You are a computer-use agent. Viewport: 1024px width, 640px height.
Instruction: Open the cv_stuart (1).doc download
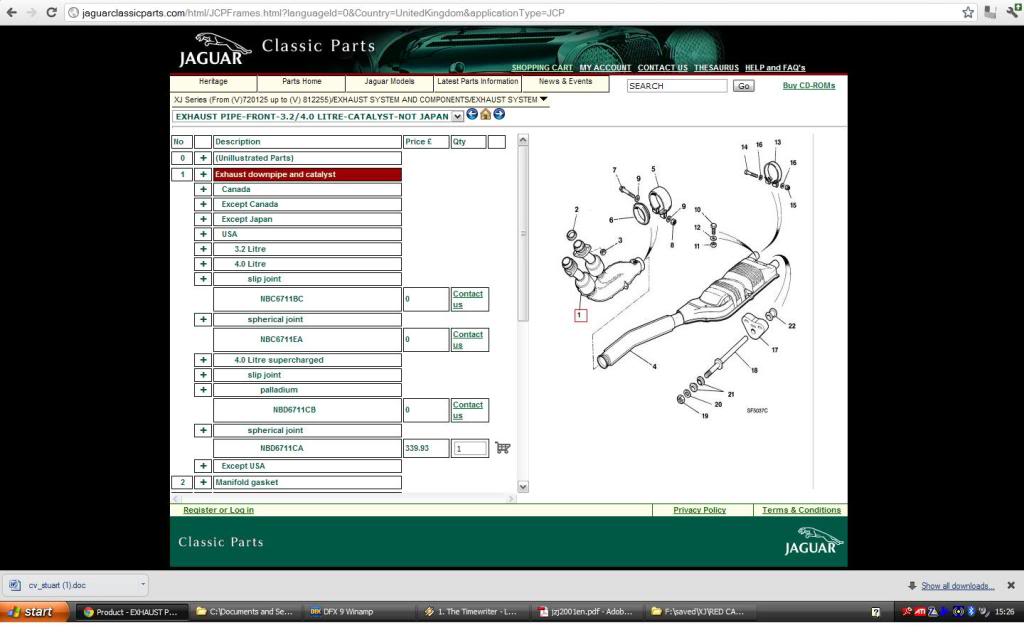(x=70, y=585)
